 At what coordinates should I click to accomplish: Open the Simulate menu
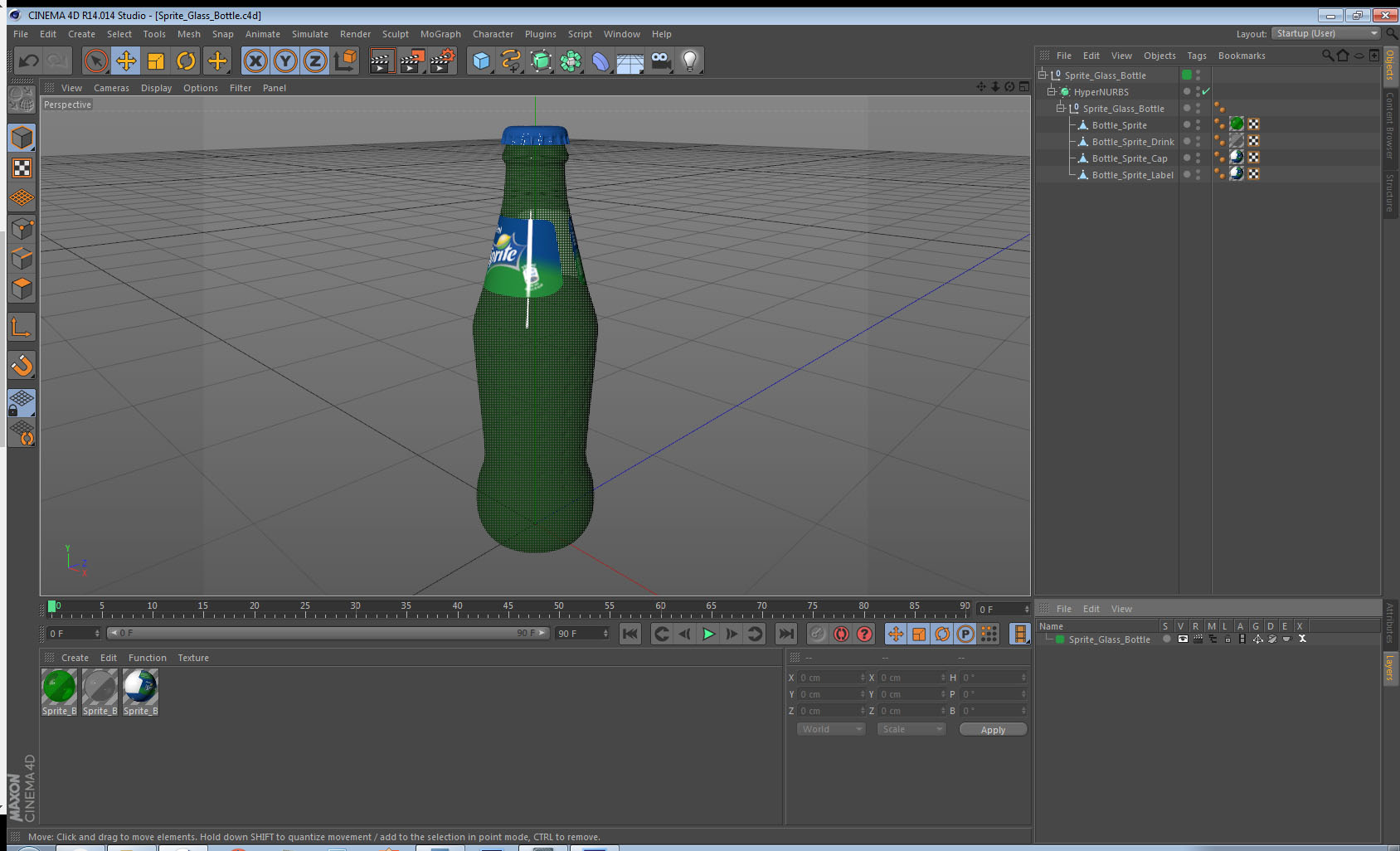point(309,34)
